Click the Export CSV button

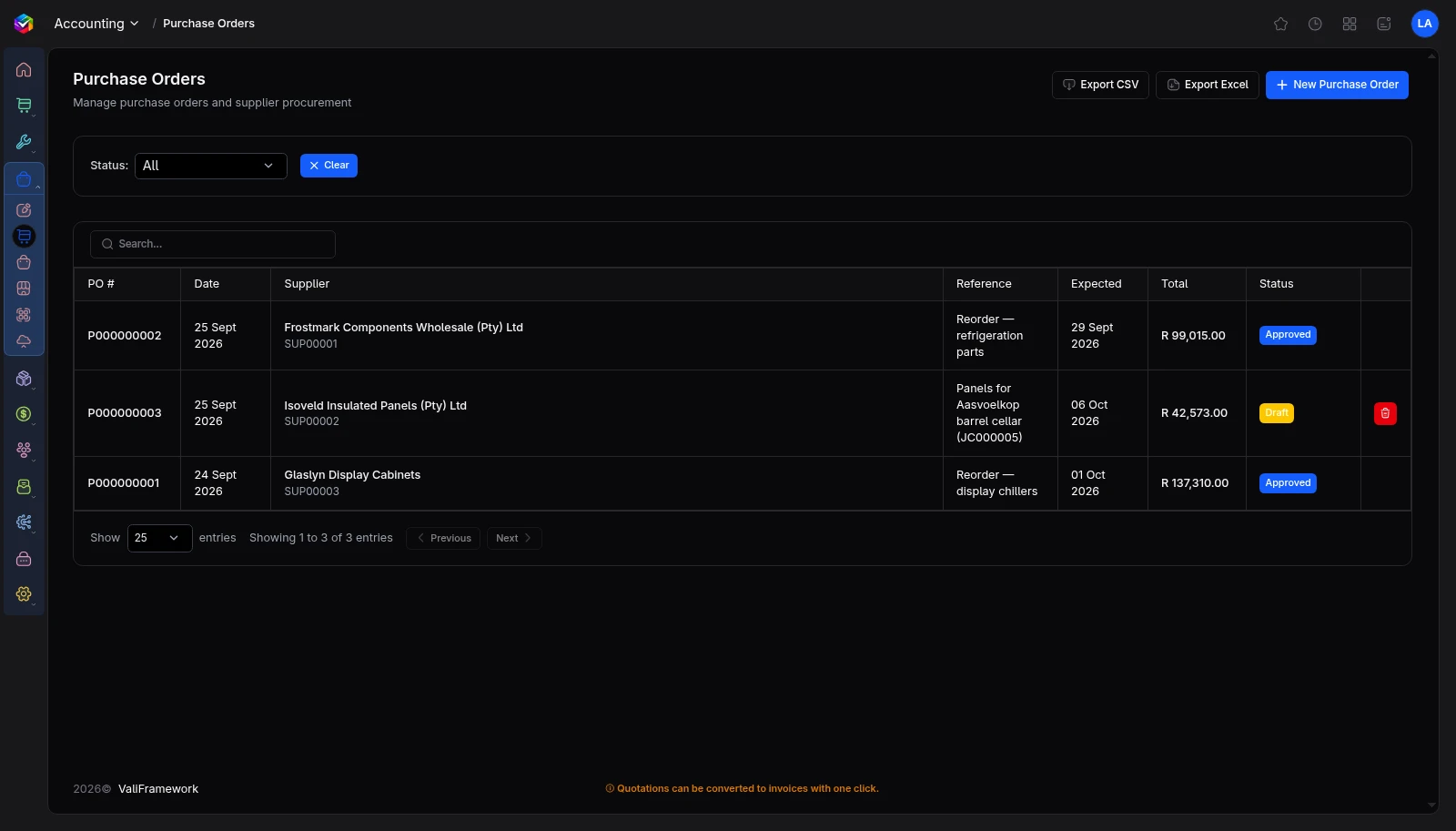(1100, 85)
